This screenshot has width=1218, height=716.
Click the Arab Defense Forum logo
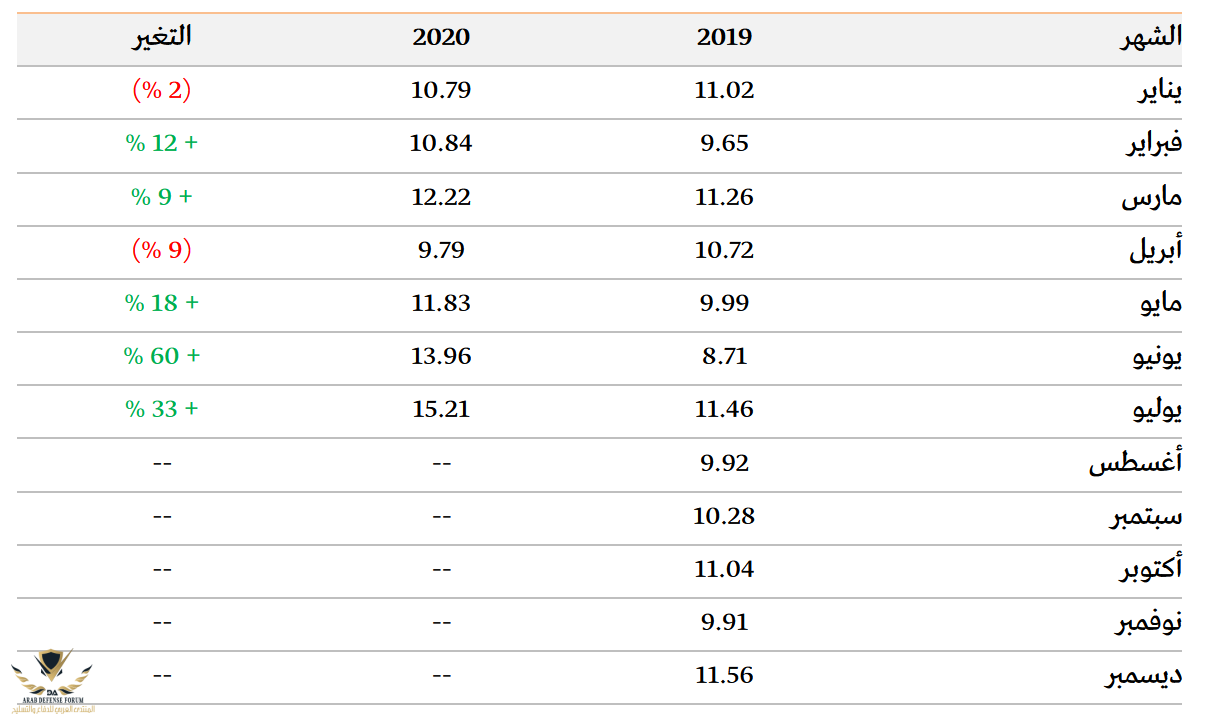tap(52, 680)
